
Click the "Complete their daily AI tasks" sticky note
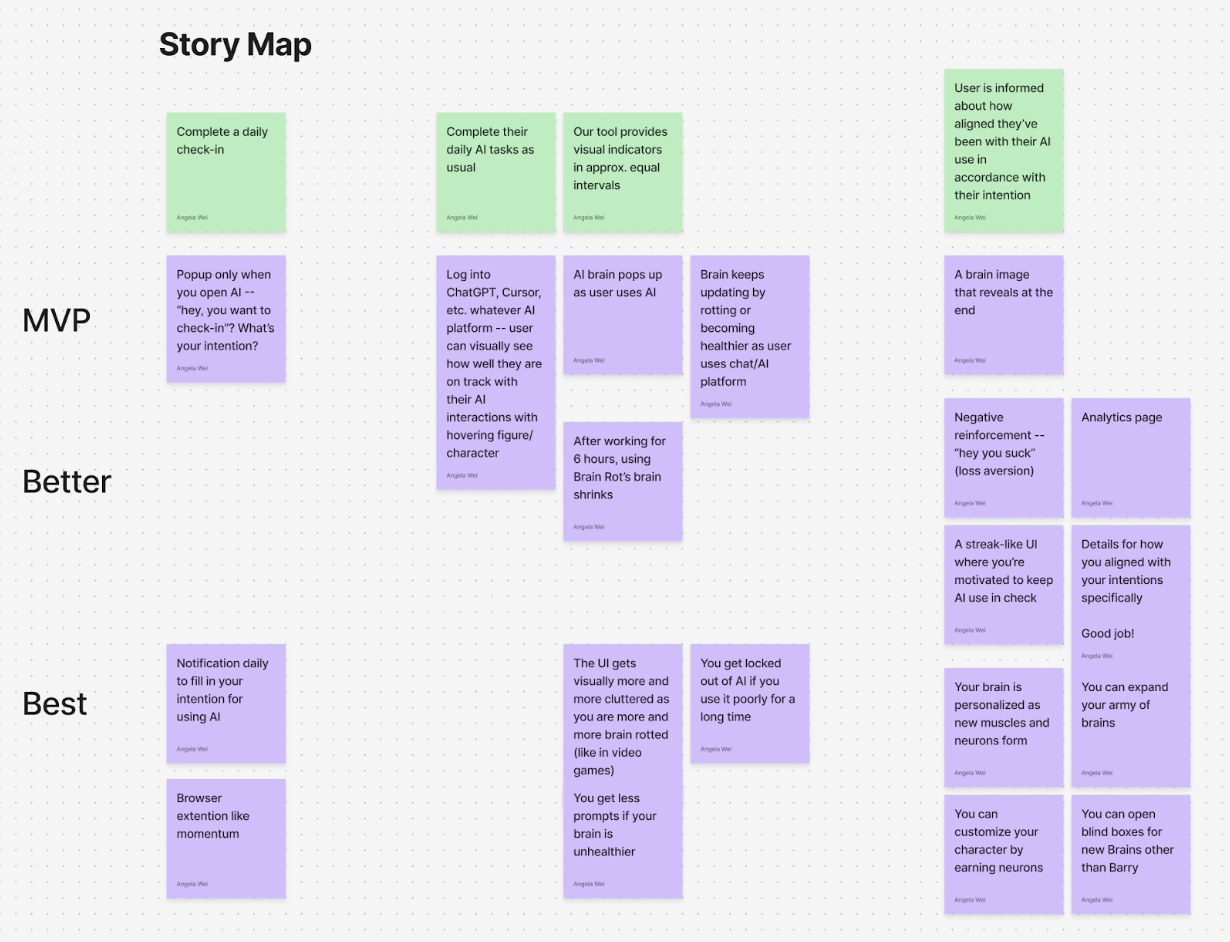tap(495, 172)
